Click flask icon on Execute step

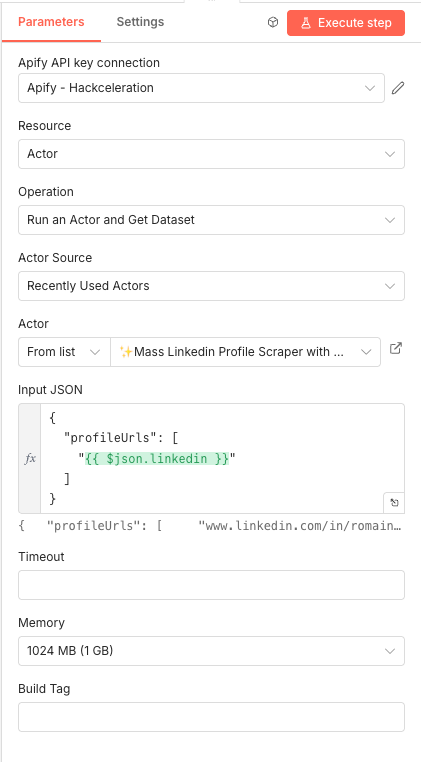click(306, 23)
